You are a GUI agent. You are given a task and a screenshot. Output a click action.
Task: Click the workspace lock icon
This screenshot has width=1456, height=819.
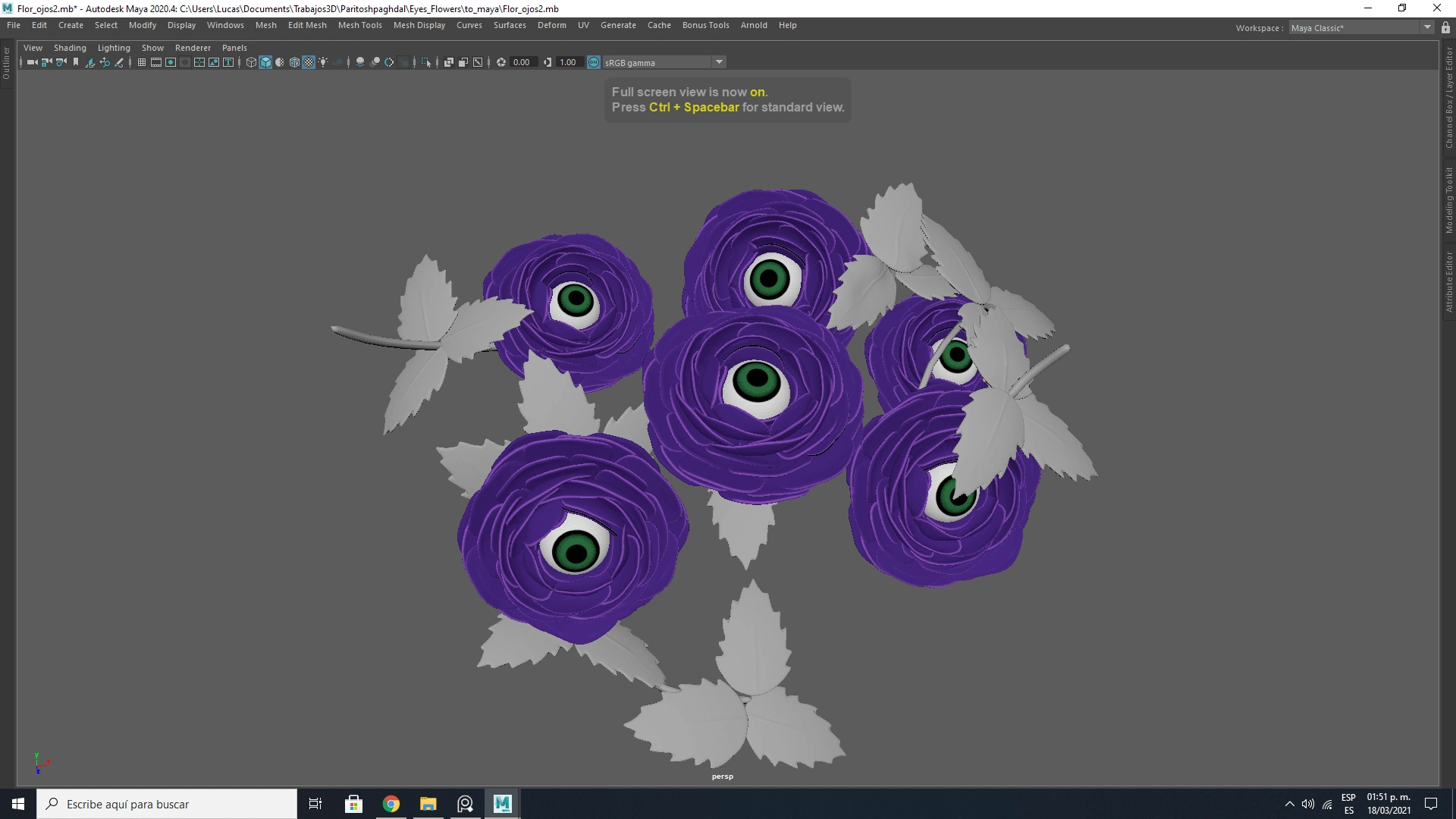[x=1445, y=27]
